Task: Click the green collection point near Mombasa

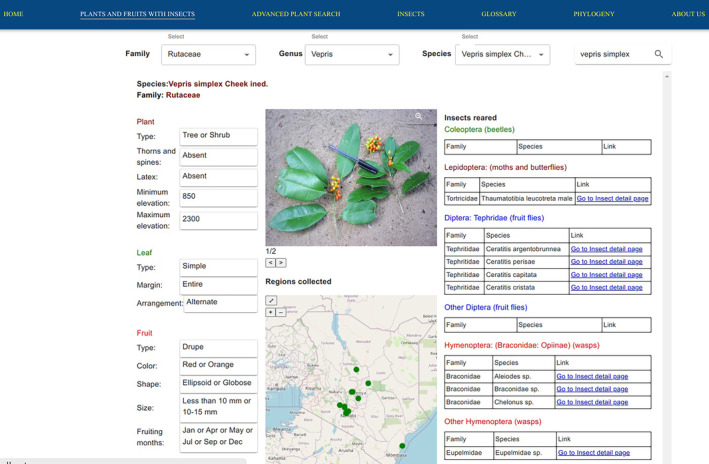Action: (402, 446)
